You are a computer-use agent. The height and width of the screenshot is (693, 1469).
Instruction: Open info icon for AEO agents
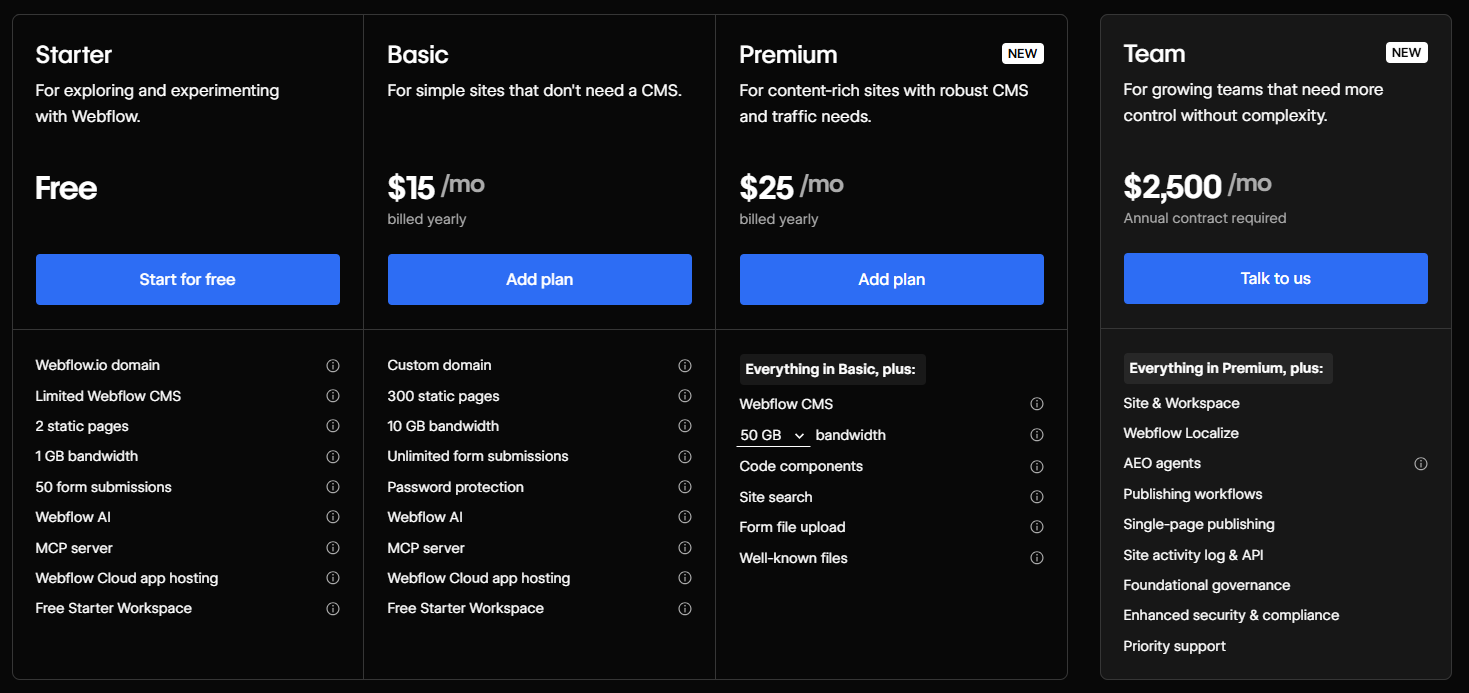tap(1421, 464)
